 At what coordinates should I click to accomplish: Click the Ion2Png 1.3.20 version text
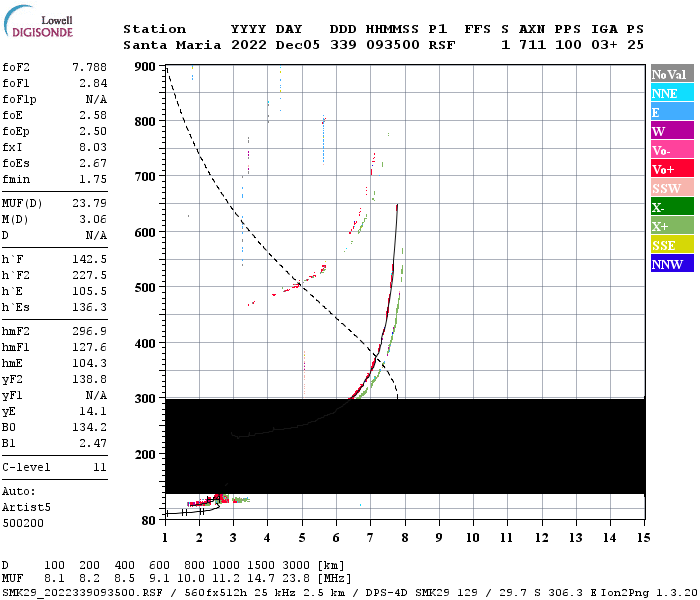pos(649,593)
